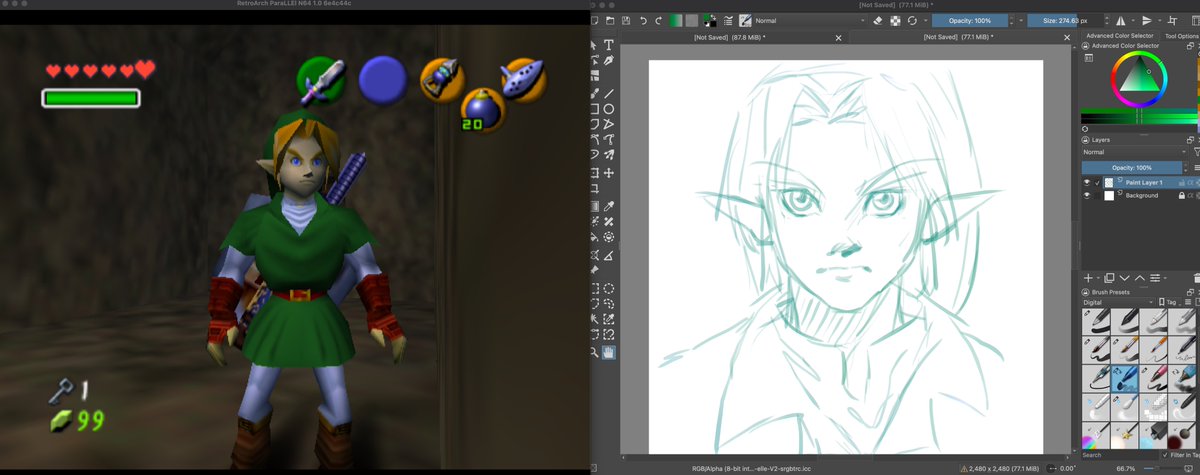Move the layer up with the arrow button

1140,278
